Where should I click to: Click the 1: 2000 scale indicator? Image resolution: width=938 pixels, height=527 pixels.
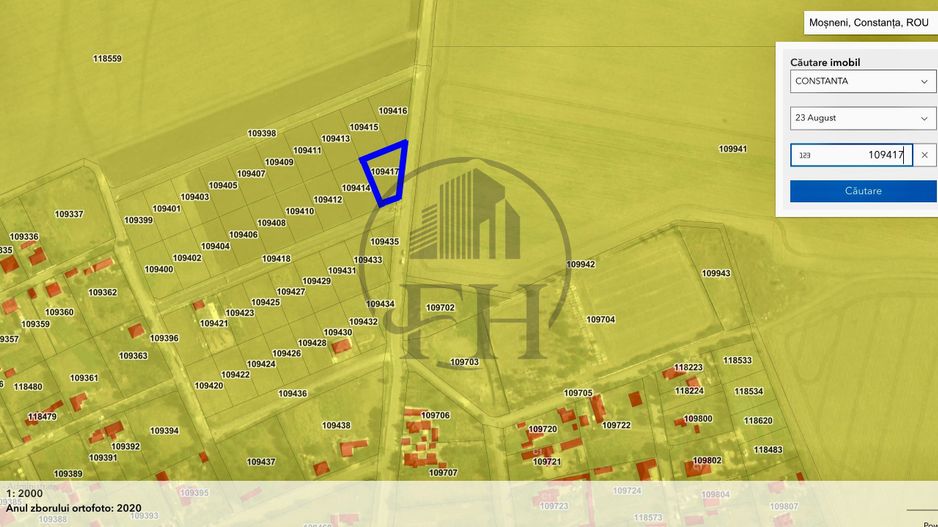23,494
